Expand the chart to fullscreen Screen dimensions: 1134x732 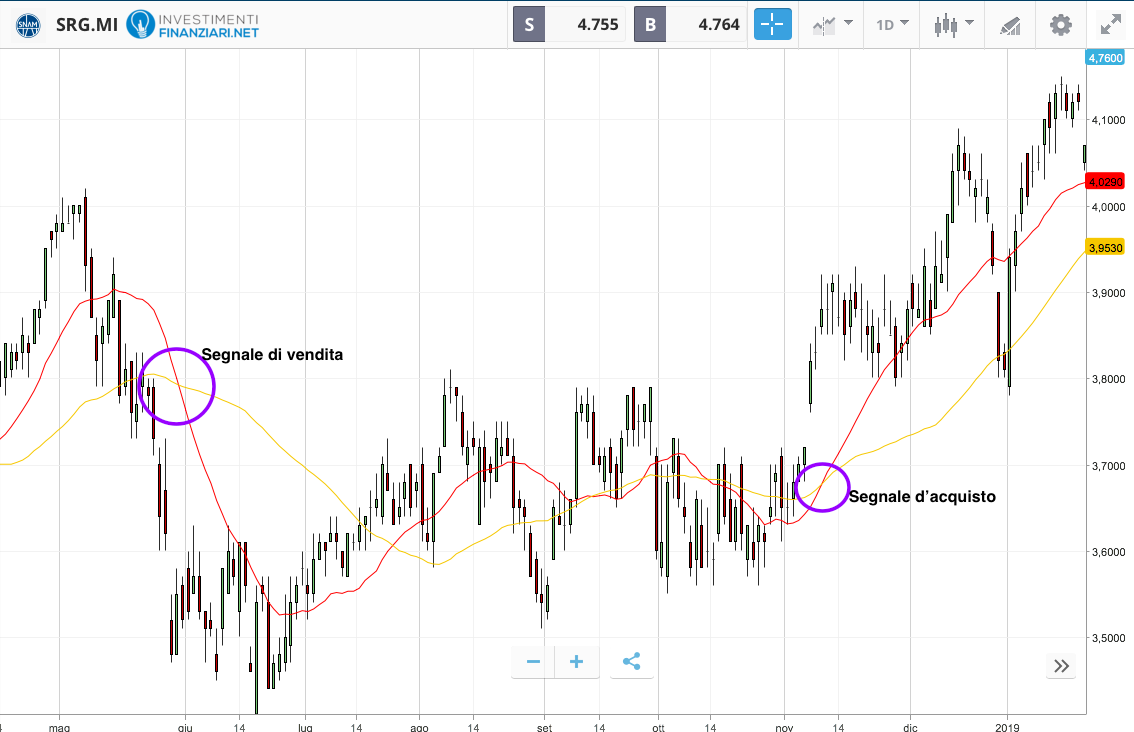1110,24
